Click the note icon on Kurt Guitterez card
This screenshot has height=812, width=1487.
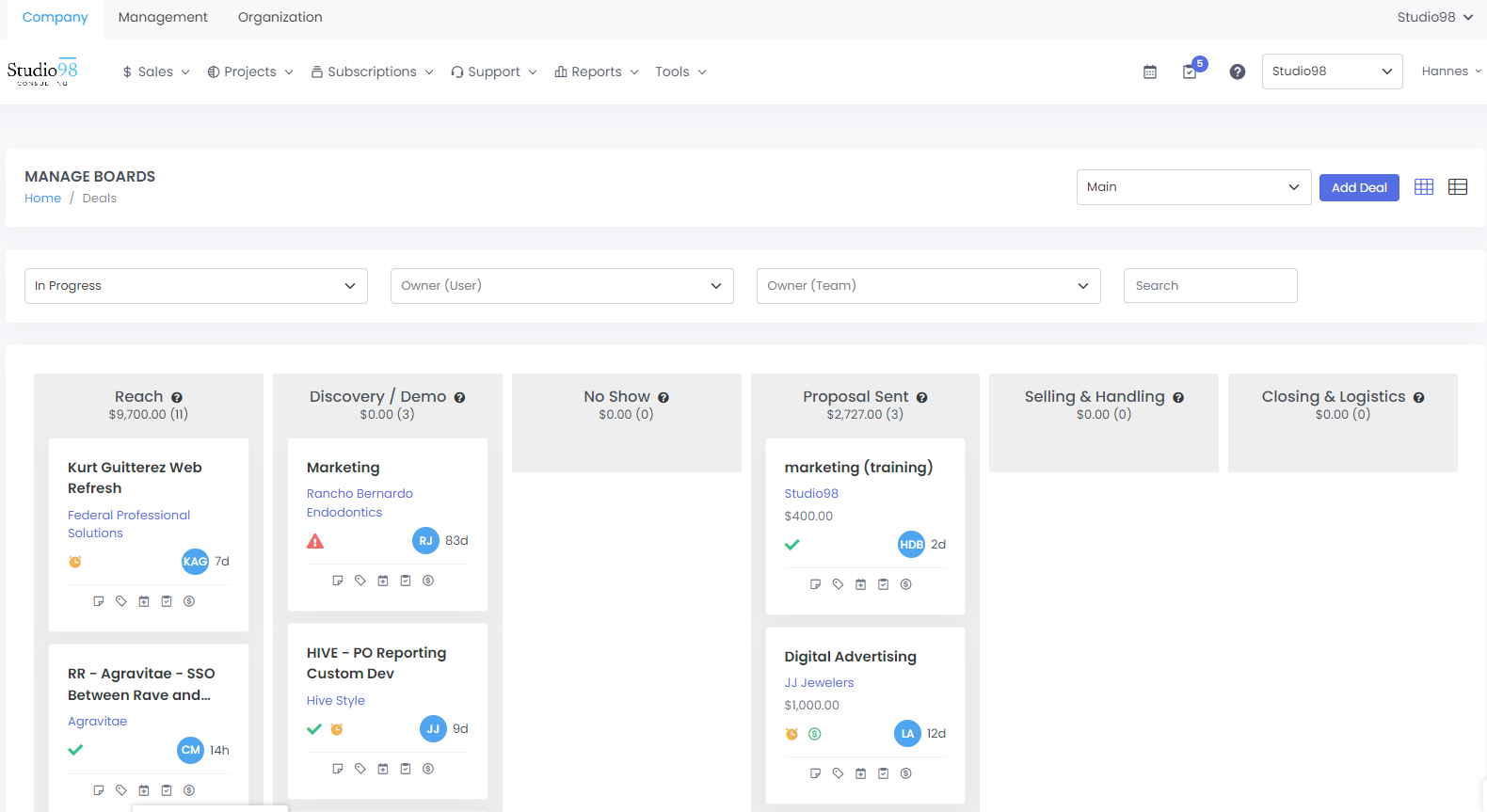(x=99, y=601)
